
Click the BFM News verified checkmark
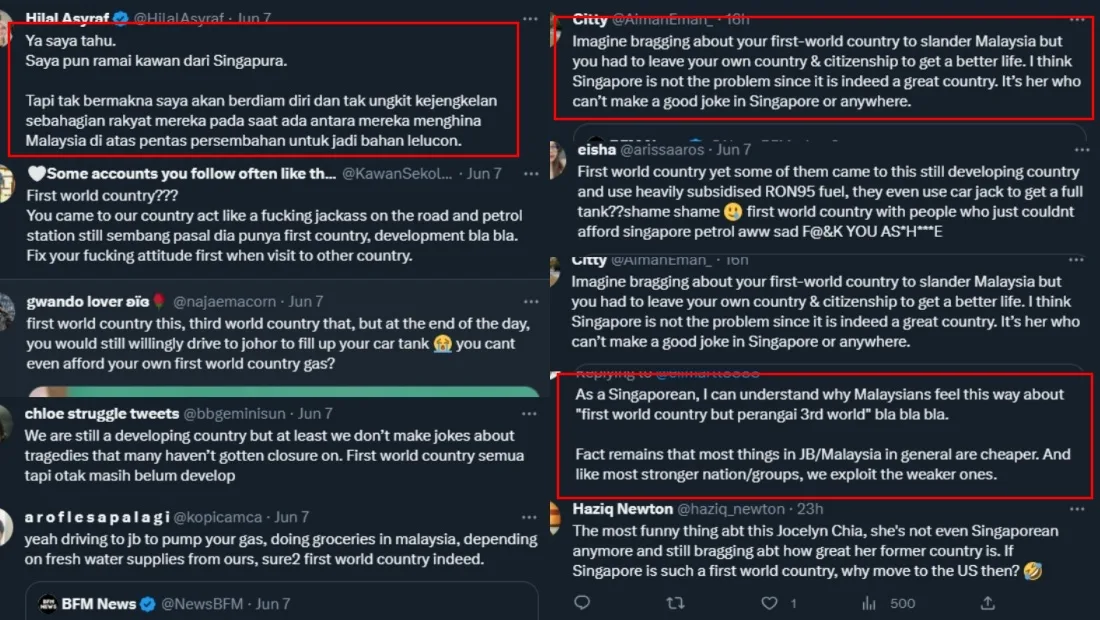147,604
